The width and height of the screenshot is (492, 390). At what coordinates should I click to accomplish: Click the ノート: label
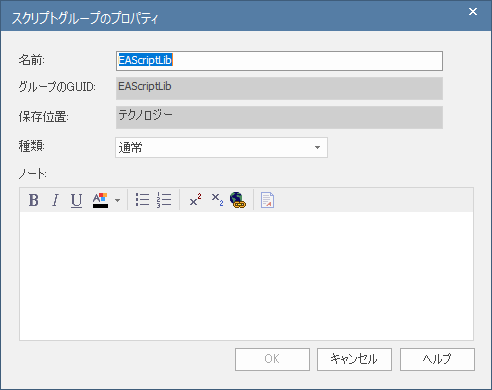click(33, 174)
